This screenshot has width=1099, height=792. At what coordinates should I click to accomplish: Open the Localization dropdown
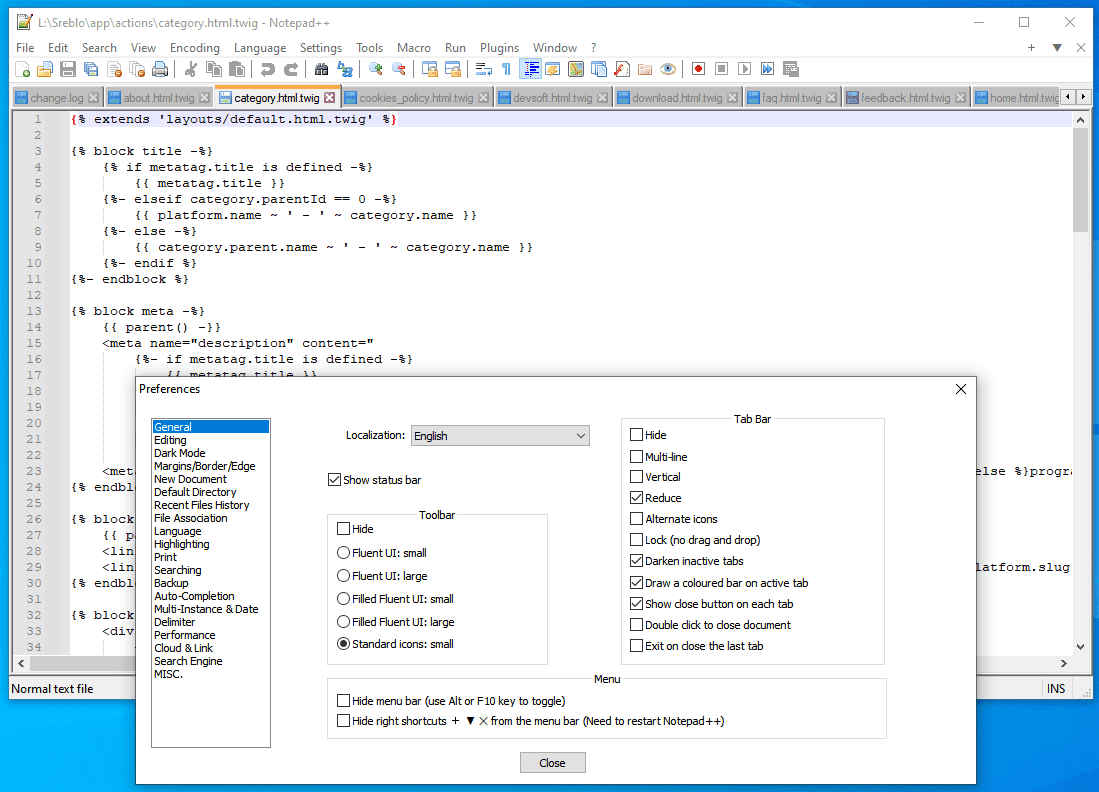[x=500, y=436]
